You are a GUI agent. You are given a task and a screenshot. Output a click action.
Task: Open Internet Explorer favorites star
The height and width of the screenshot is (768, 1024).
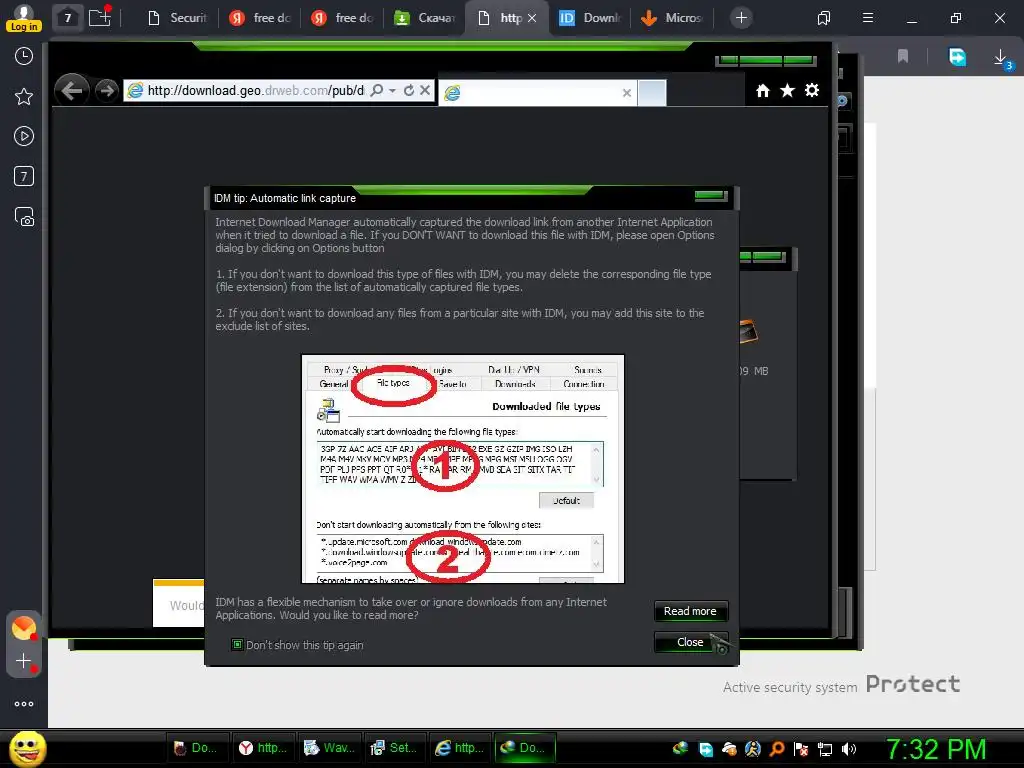787,90
